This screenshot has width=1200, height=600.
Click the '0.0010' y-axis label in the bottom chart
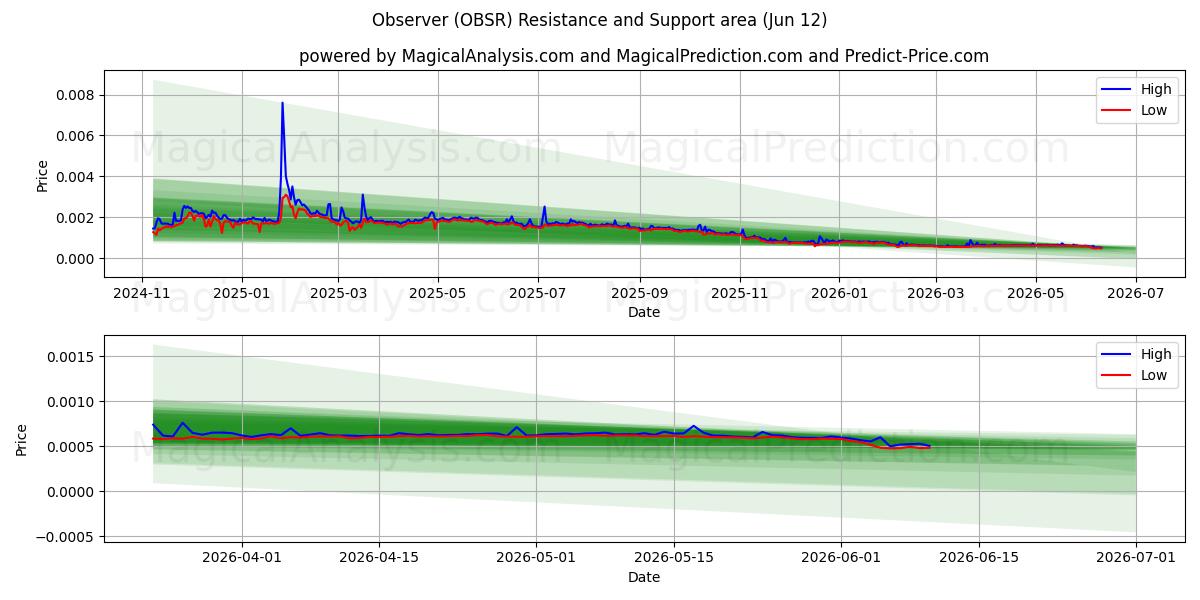72,402
